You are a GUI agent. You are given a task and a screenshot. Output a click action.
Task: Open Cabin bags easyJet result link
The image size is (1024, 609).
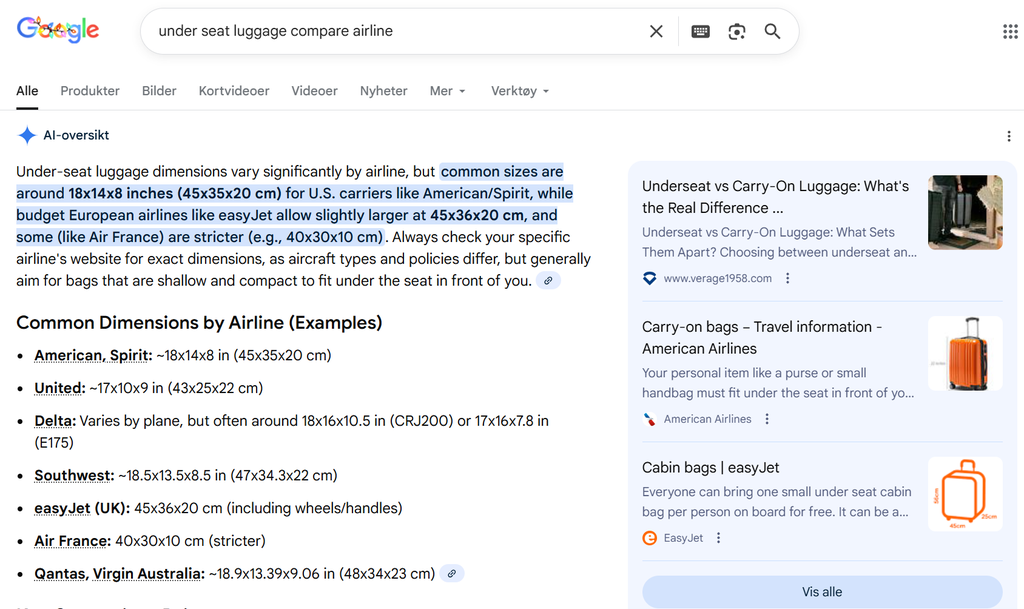[x=710, y=467]
